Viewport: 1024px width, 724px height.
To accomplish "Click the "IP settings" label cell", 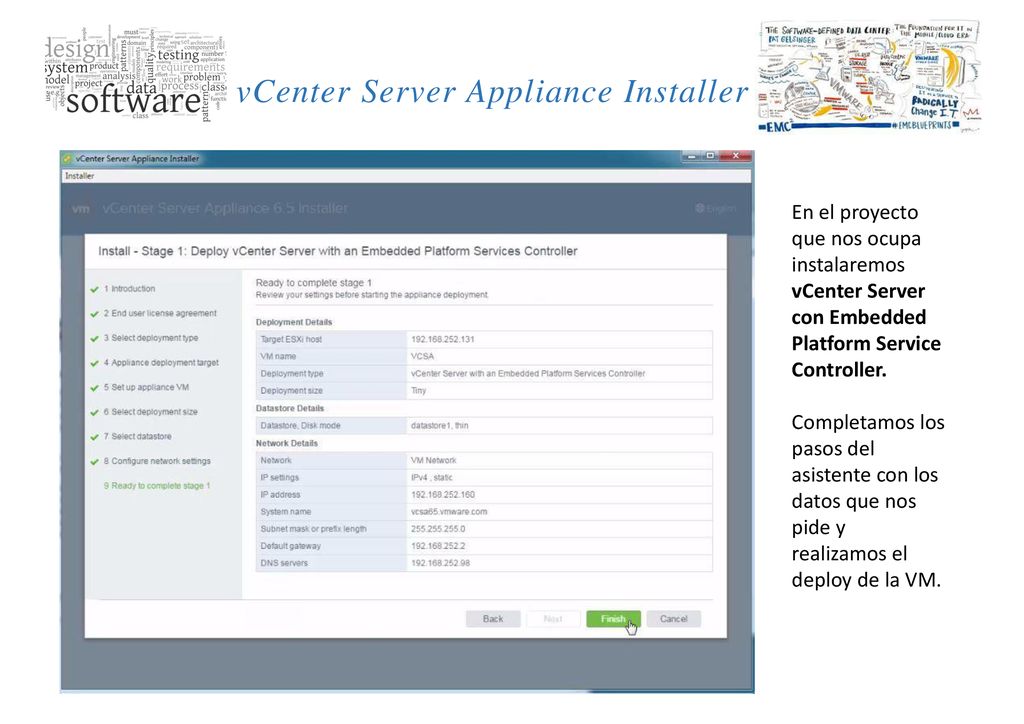I will point(331,477).
